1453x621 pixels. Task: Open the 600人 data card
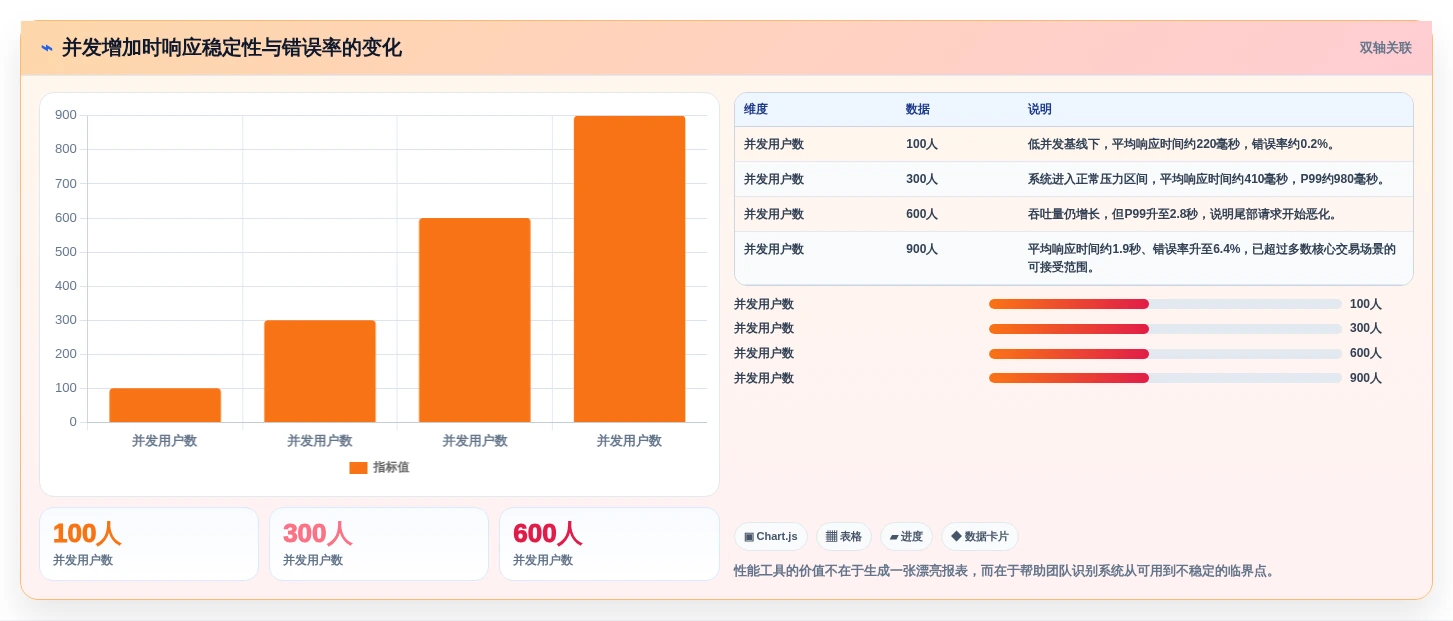pos(609,544)
